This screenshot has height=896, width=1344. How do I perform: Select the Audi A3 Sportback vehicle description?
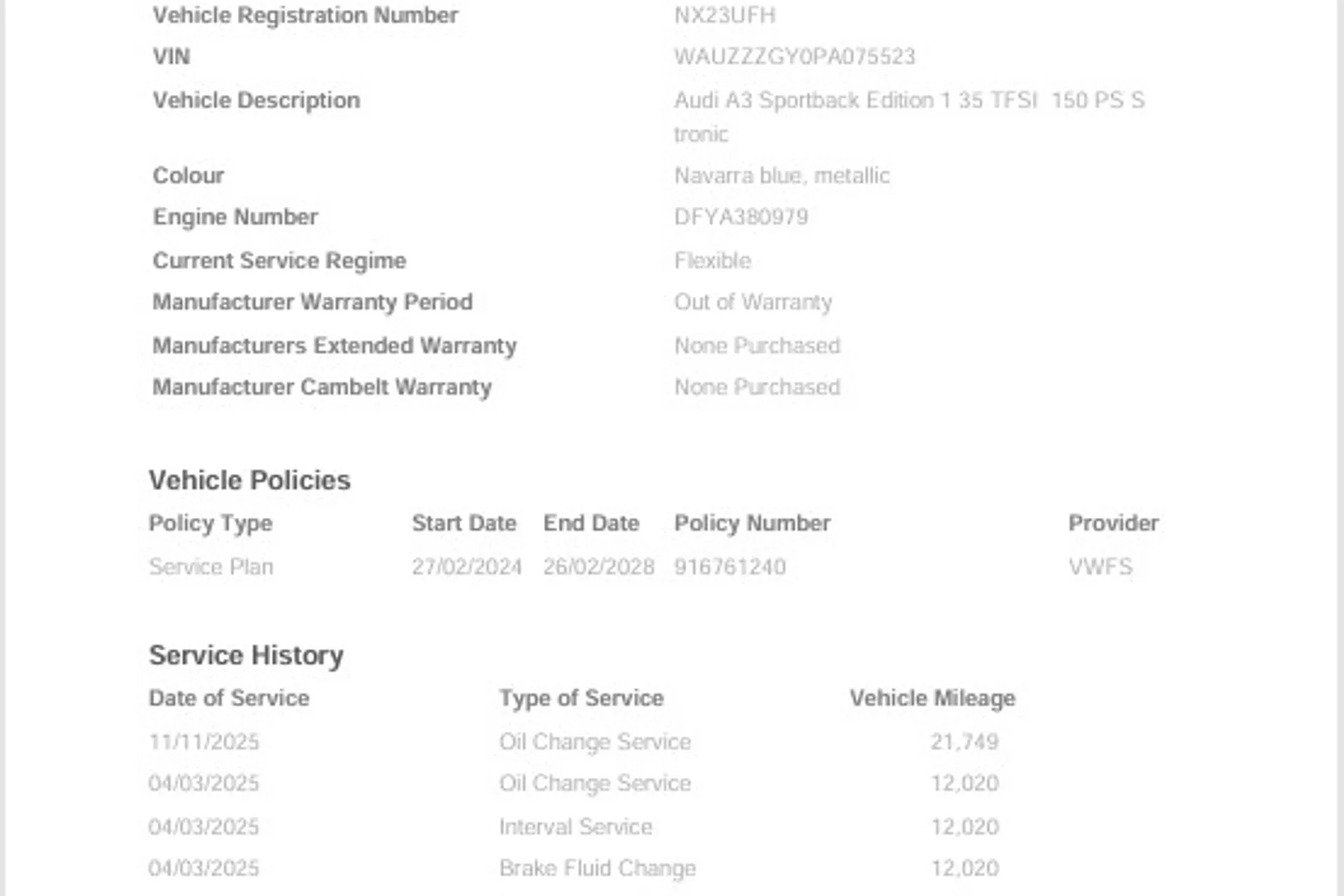(909, 117)
